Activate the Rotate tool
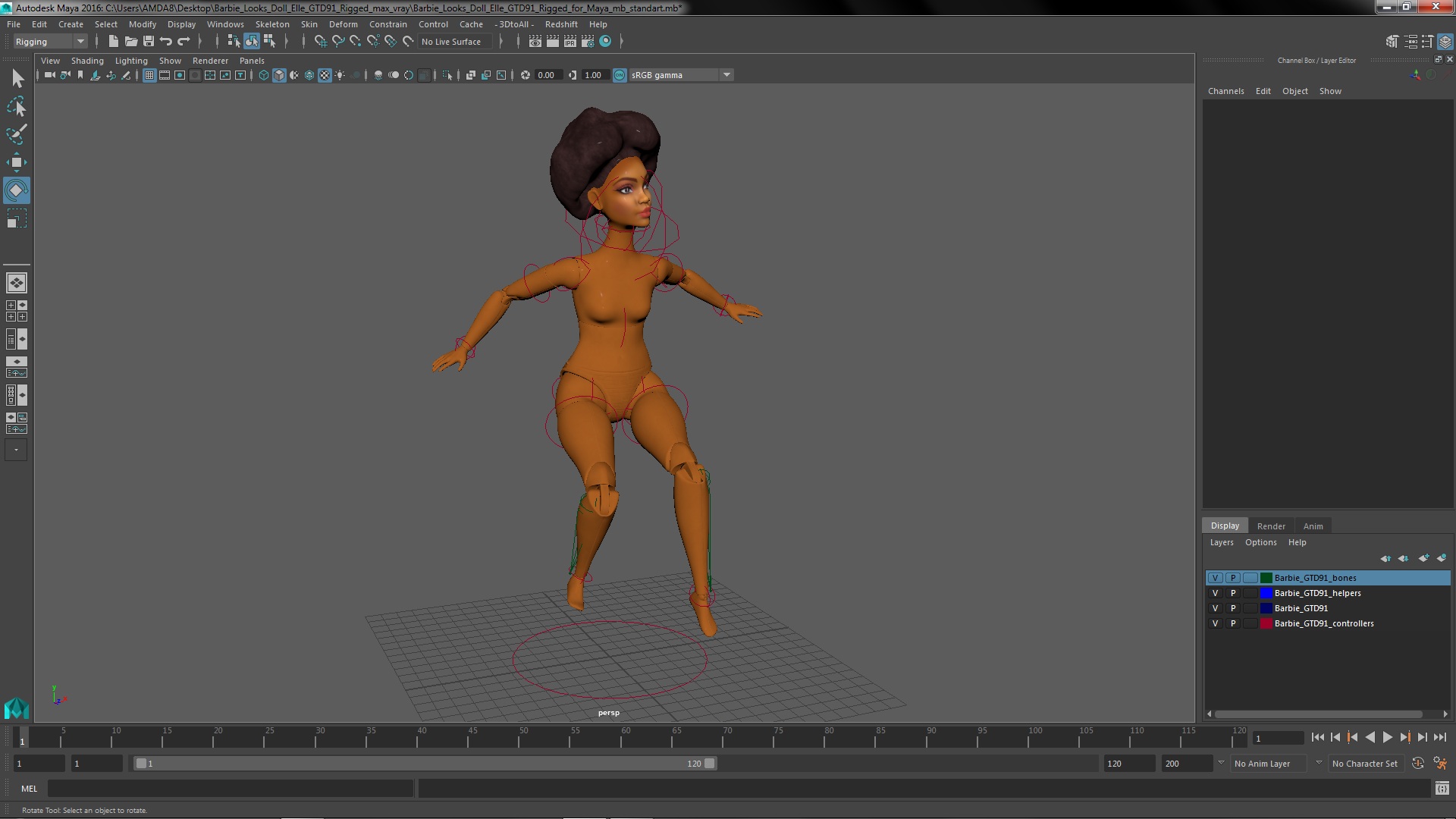 click(x=17, y=190)
